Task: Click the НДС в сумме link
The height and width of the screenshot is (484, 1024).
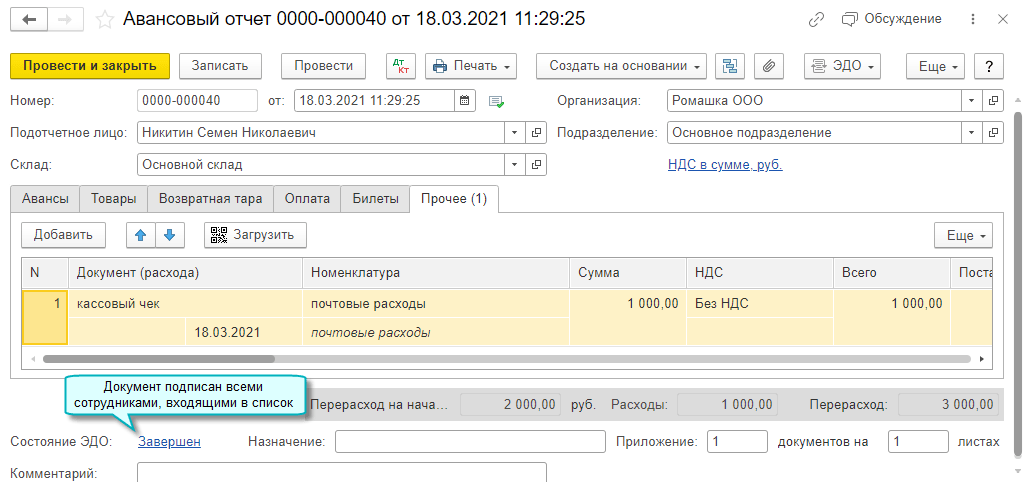Action: click(x=725, y=165)
